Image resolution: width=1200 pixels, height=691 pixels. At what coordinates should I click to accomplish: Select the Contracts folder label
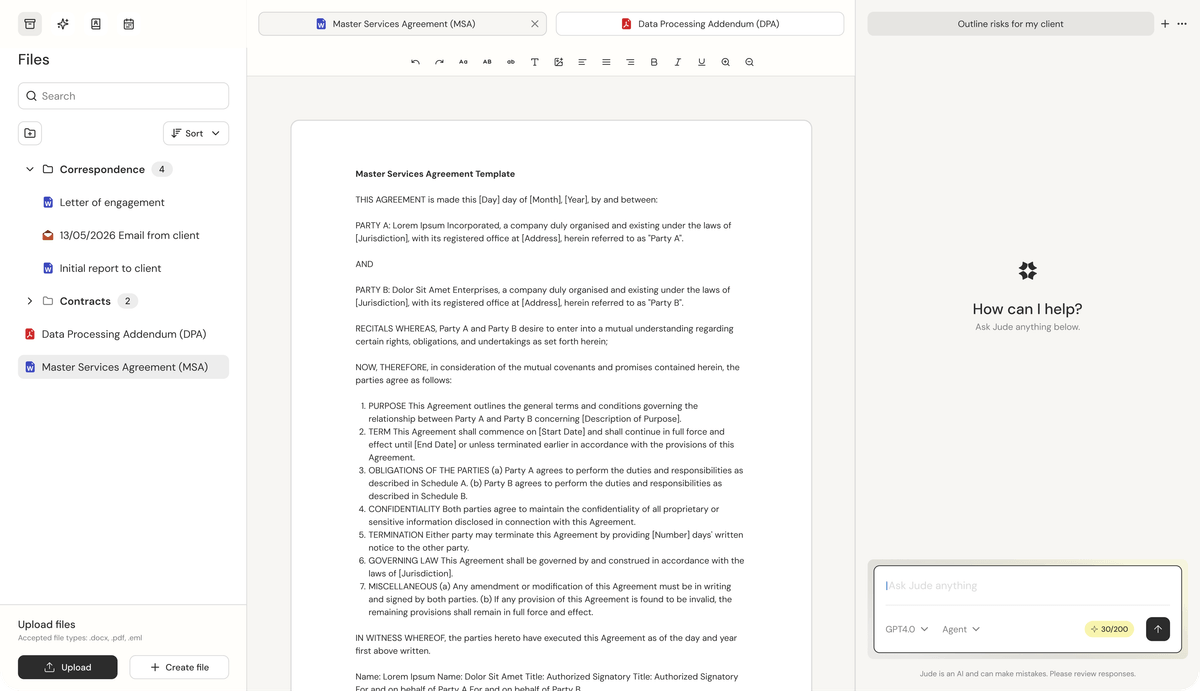tap(85, 301)
